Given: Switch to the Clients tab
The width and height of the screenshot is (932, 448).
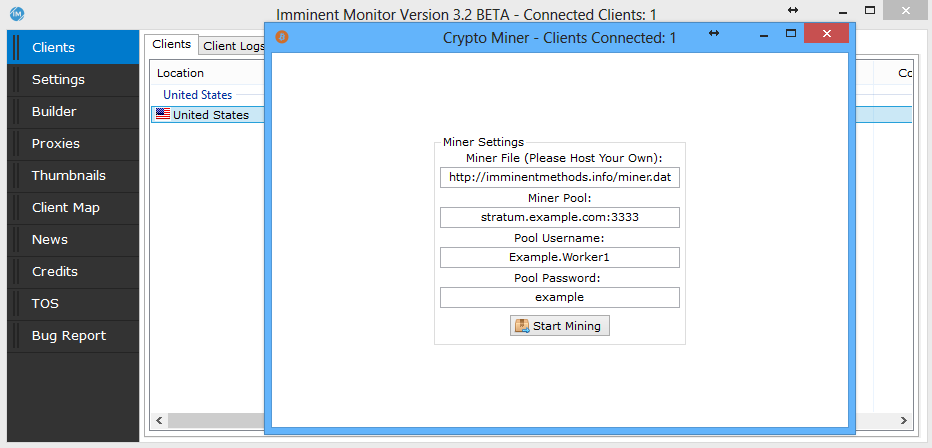Looking at the screenshot, I should coord(171,44).
